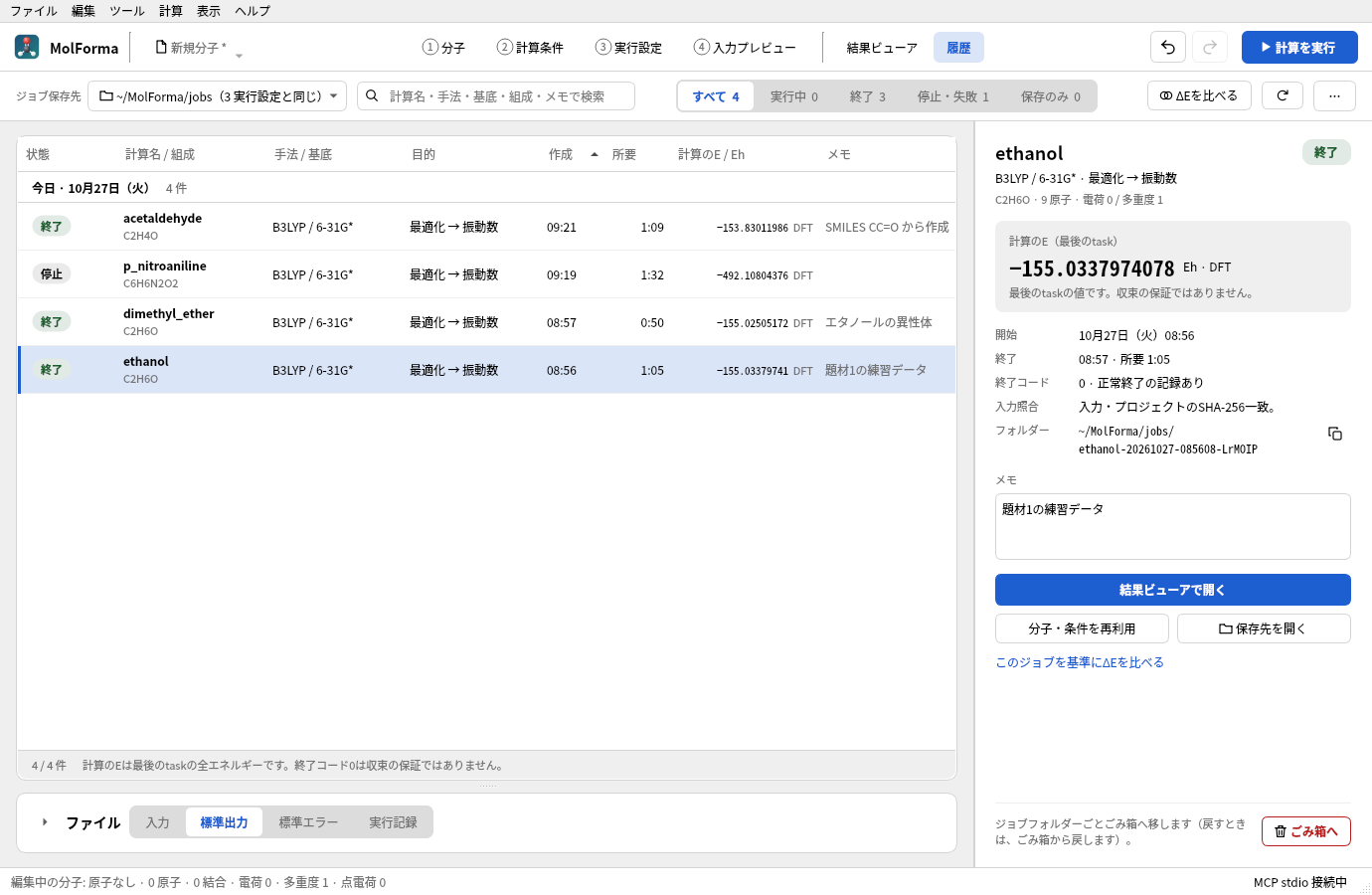The height and width of the screenshot is (895, 1372).
Task: Click 結果ビューアで開く button
Action: coord(1172,590)
